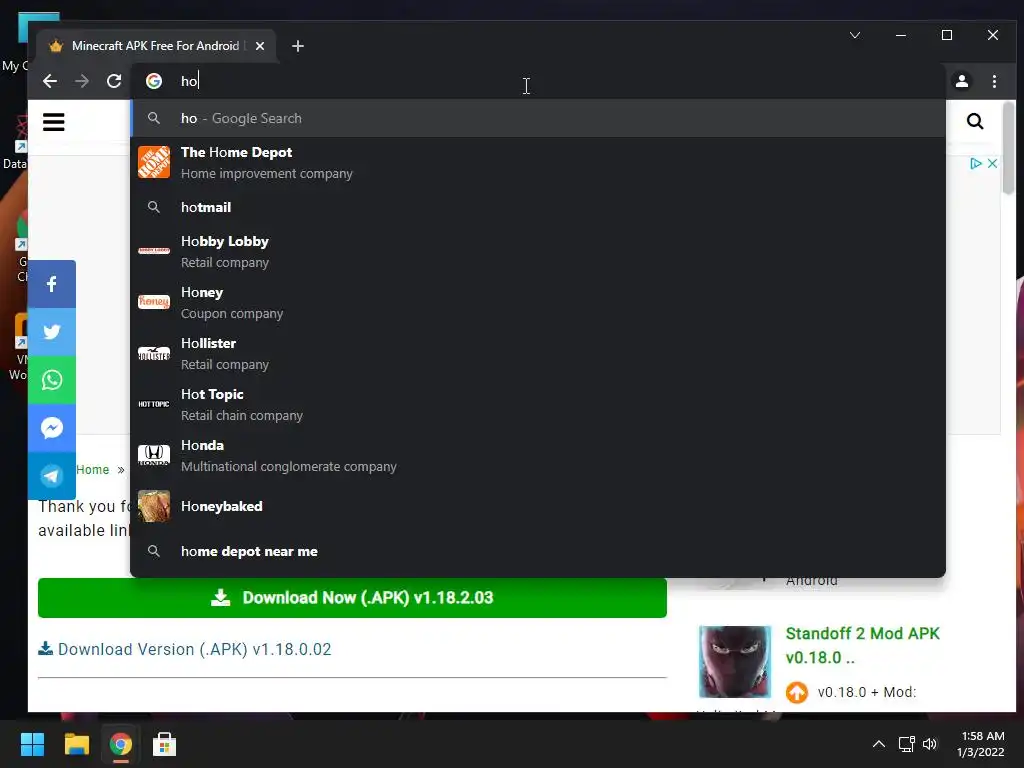Click The Home Depot logo icon
Screen dimensions: 1024x768
[x=154, y=162]
